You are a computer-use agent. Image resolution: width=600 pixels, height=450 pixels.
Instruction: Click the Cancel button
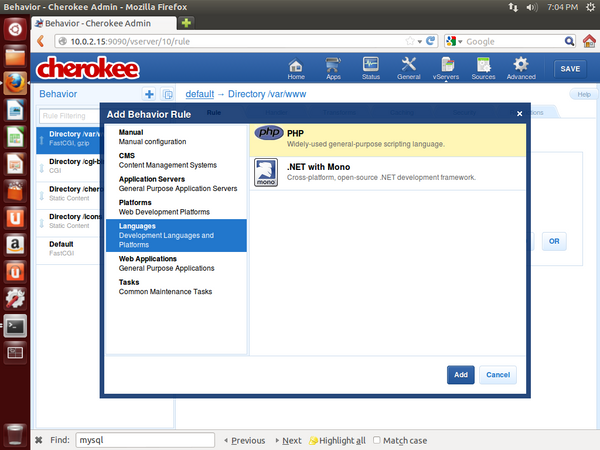tap(497, 375)
